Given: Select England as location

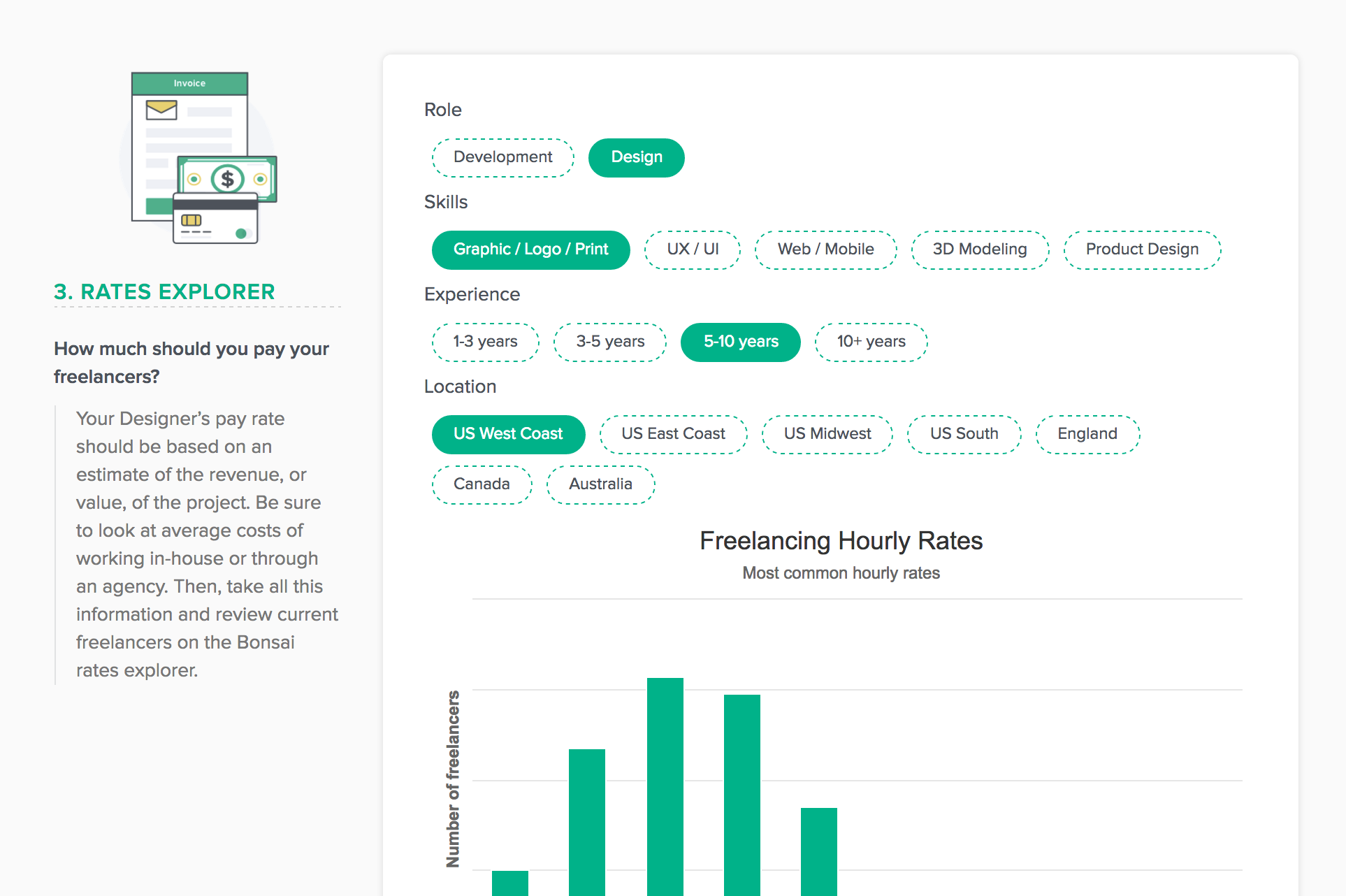Looking at the screenshot, I should pyautogui.click(x=1087, y=434).
